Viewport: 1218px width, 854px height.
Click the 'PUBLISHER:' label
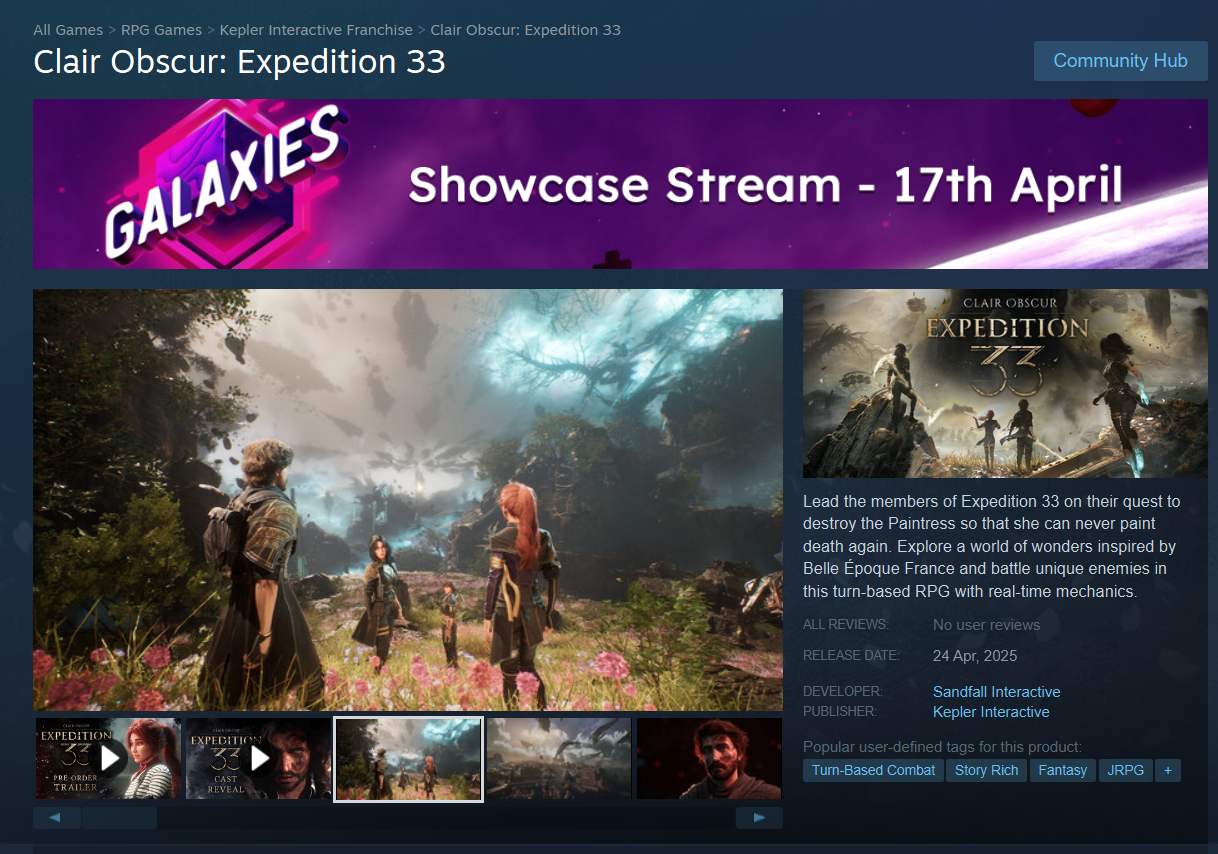coord(840,711)
